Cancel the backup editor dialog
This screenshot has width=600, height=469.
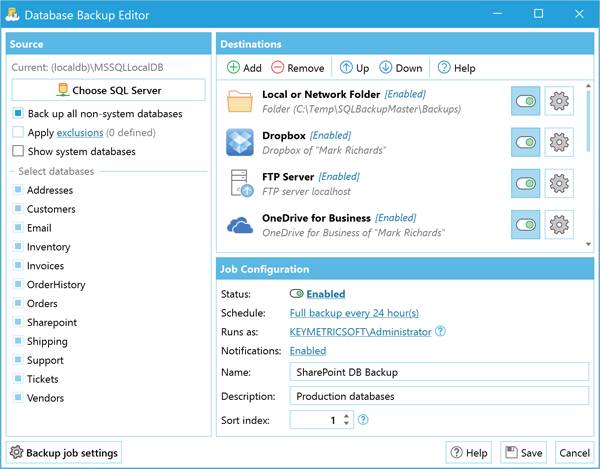pos(574,453)
